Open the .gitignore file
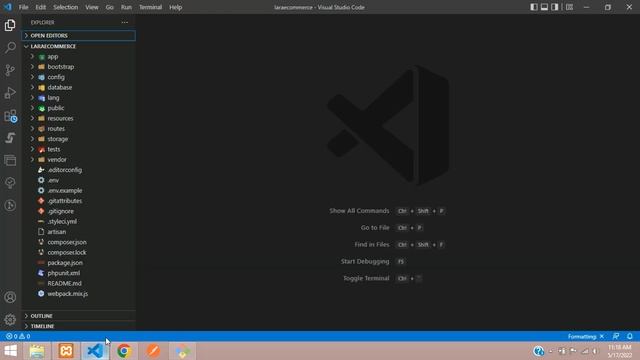The height and width of the screenshot is (360, 640). [x=78, y=211]
